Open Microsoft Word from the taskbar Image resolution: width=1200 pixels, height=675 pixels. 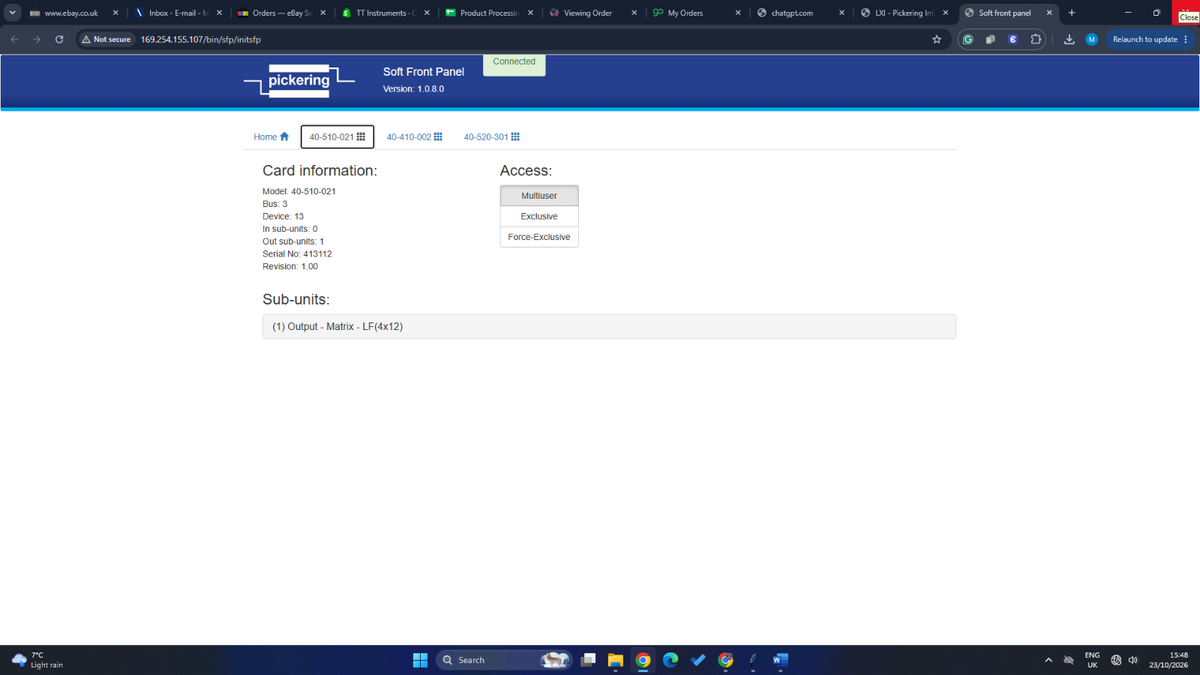[x=780, y=660]
